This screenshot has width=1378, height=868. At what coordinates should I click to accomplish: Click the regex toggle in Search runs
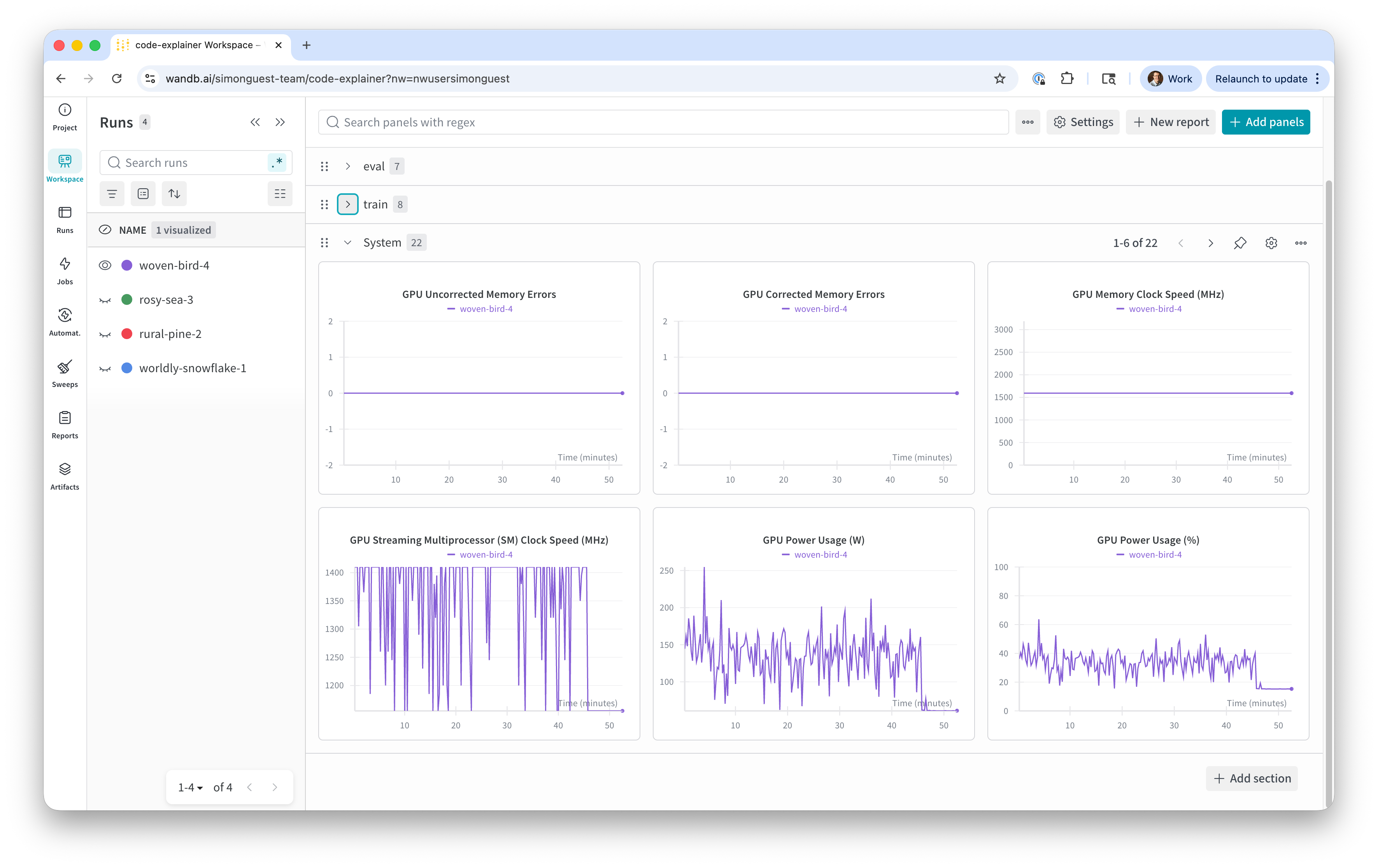[277, 163]
